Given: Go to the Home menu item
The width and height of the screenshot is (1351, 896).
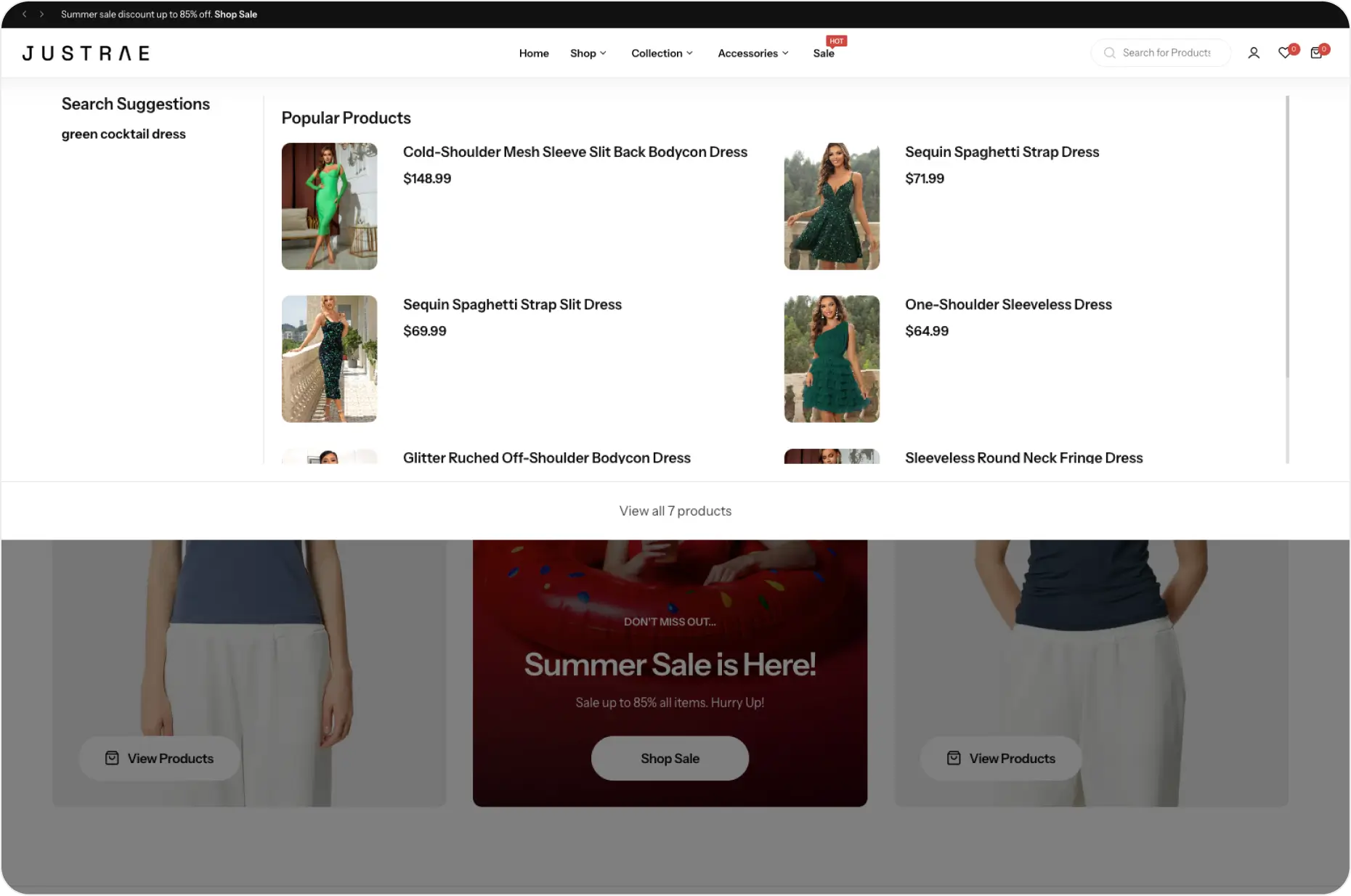Looking at the screenshot, I should click(534, 53).
